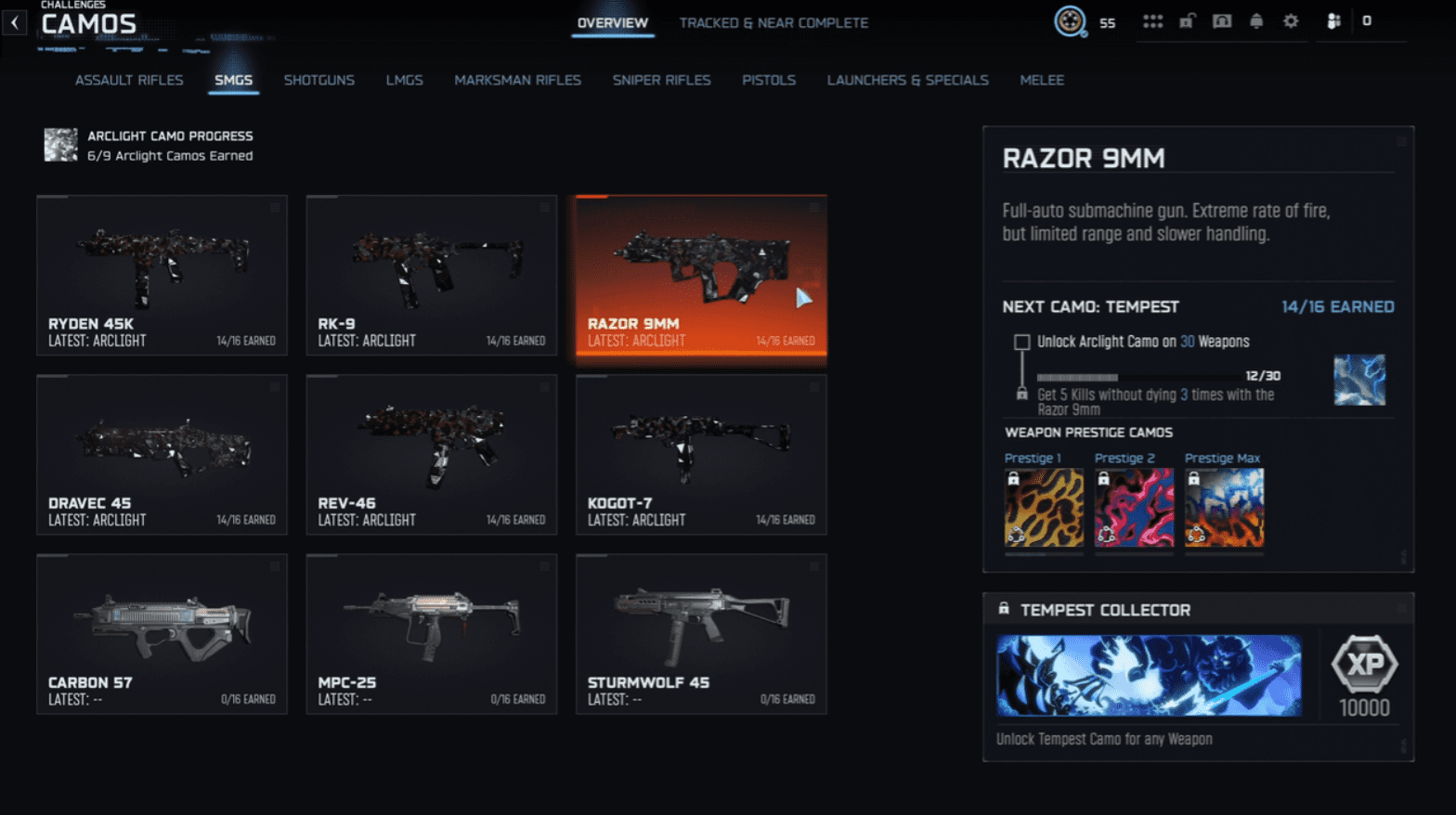Select the Carbon 57 weapon card

pos(162,634)
